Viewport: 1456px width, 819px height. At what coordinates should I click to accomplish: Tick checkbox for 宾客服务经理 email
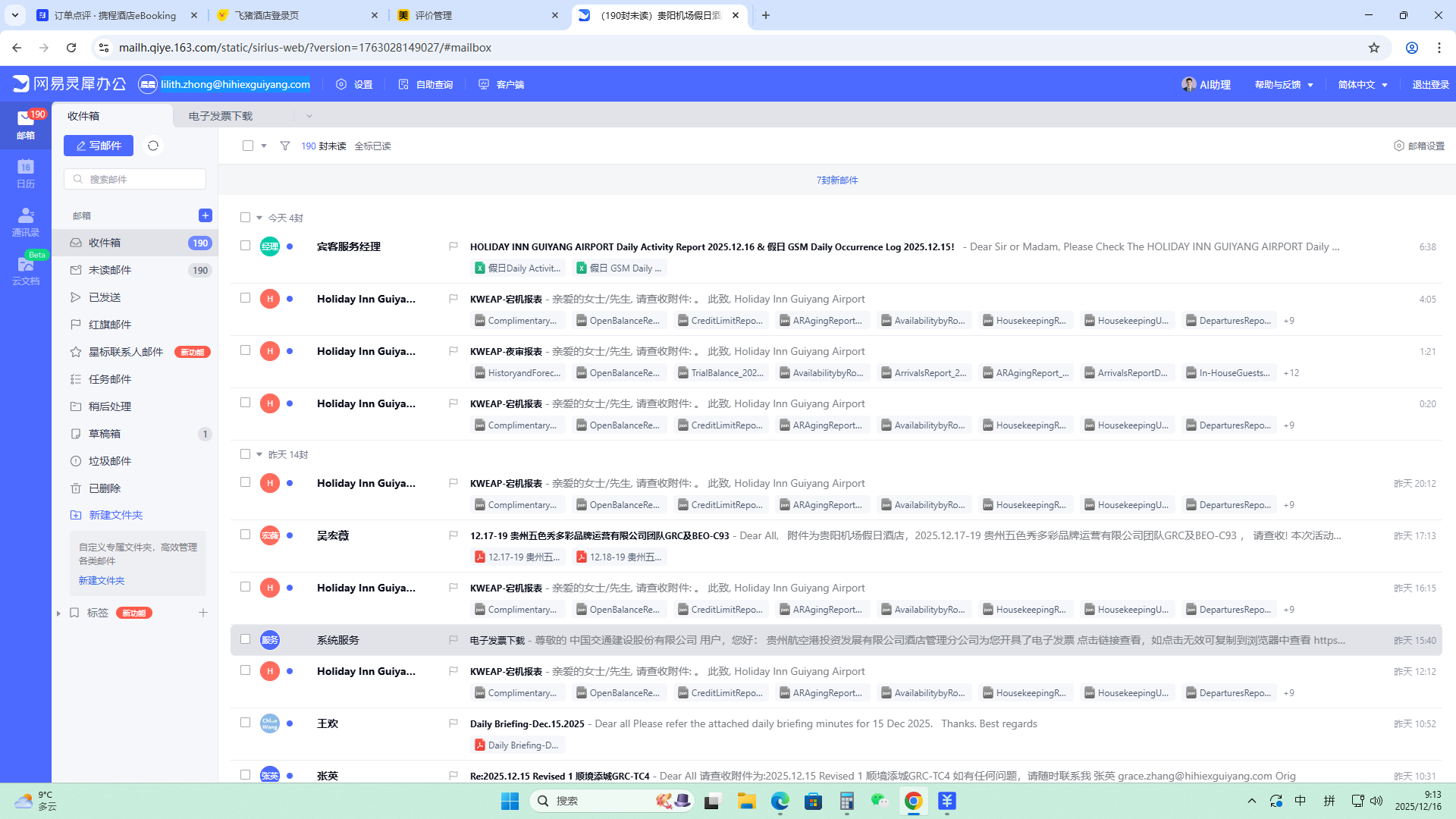click(245, 246)
